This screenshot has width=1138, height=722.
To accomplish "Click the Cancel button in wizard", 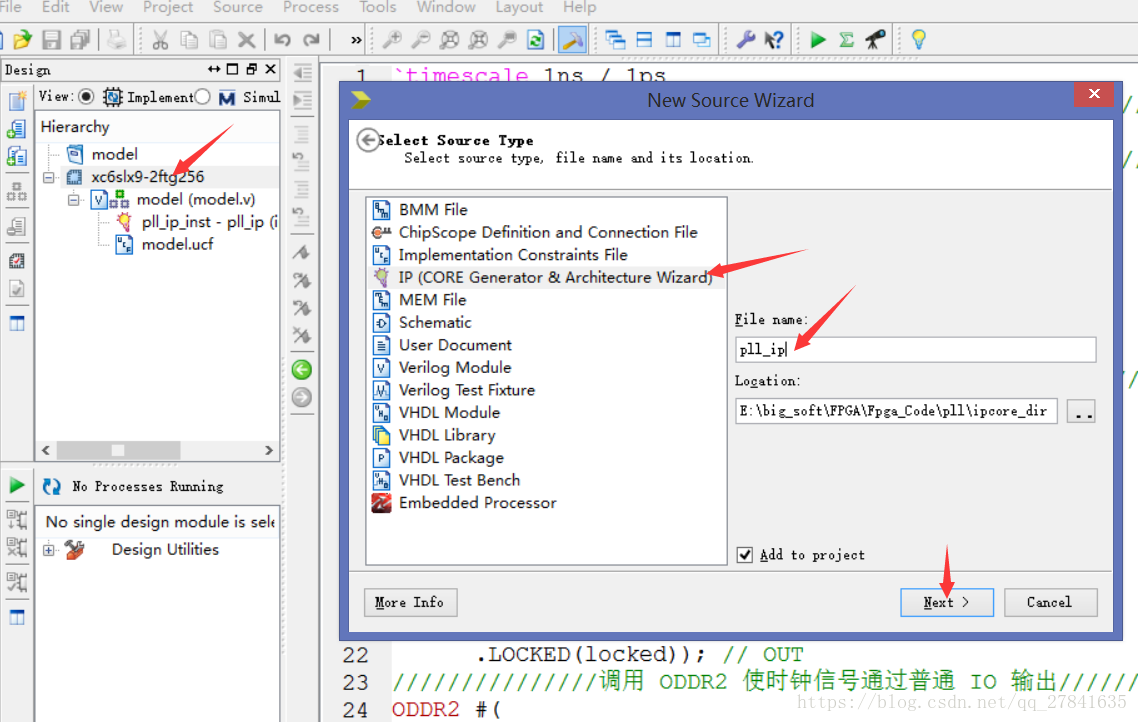I will click(1050, 602).
